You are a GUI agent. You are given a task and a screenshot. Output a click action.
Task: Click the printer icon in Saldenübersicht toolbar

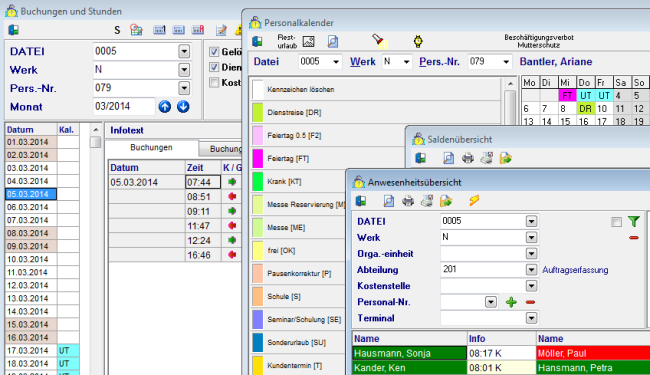click(468, 158)
